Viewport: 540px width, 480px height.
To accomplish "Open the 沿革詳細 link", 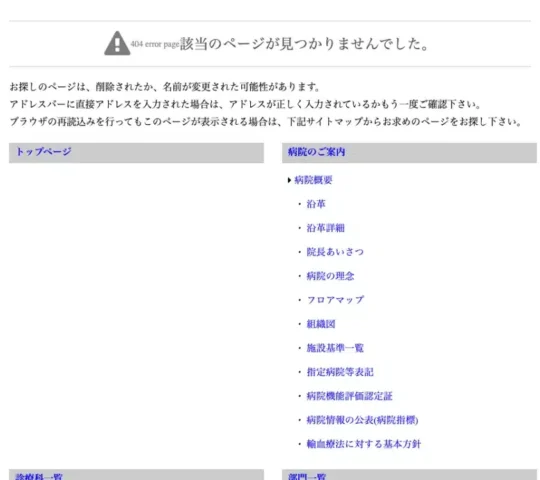I will click(x=325, y=228).
